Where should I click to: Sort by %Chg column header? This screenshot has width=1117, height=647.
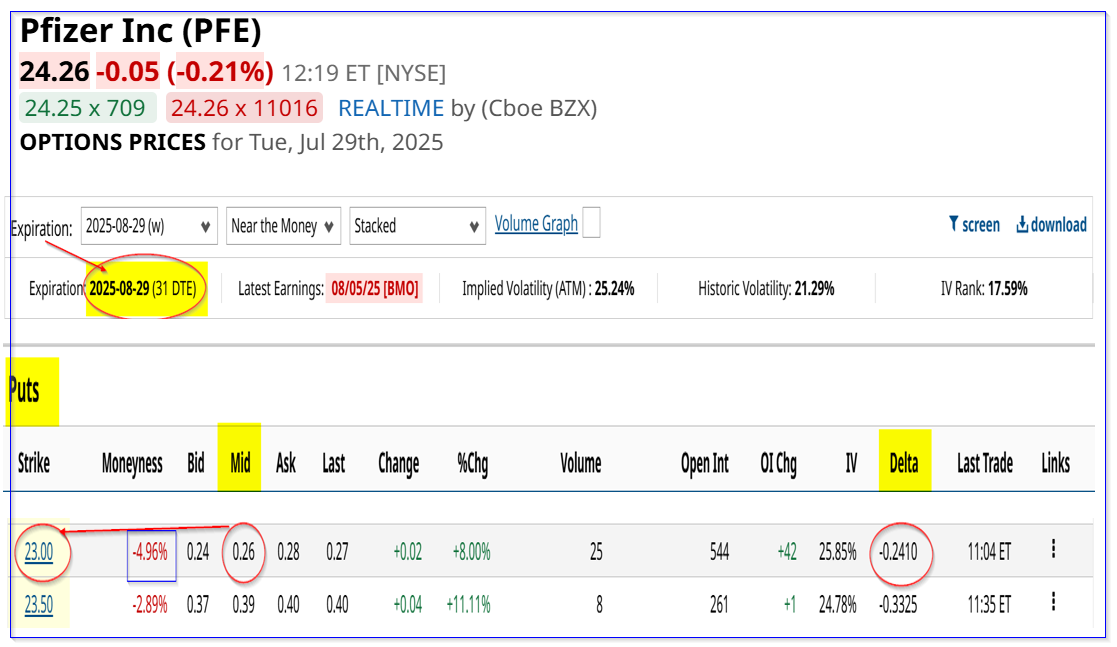(472, 463)
